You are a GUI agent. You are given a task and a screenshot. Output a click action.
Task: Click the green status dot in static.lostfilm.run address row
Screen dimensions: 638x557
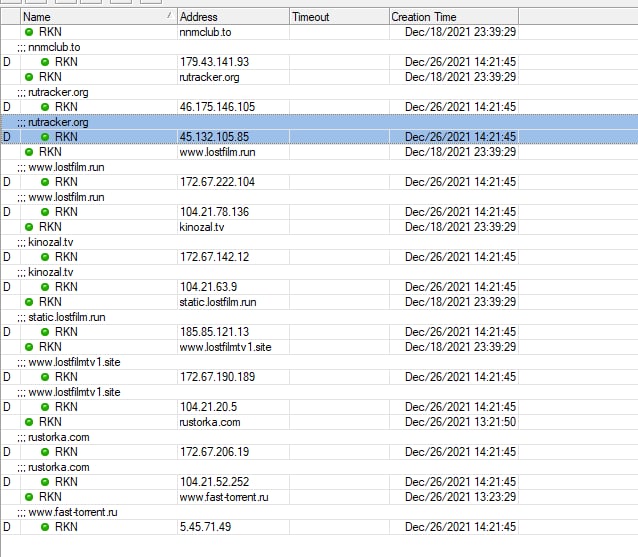coord(29,302)
